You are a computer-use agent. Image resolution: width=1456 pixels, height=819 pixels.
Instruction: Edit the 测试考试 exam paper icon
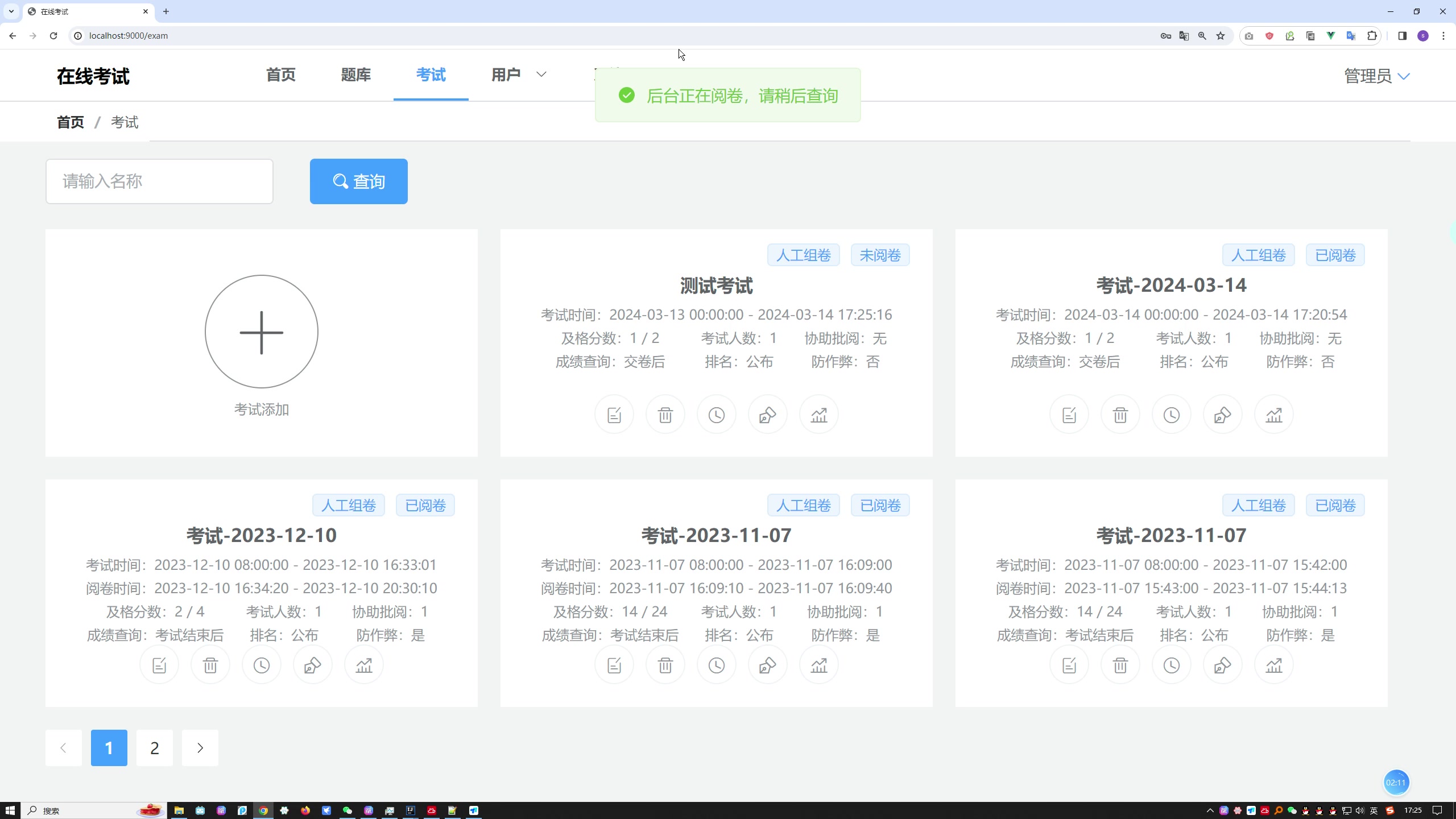[614, 415]
